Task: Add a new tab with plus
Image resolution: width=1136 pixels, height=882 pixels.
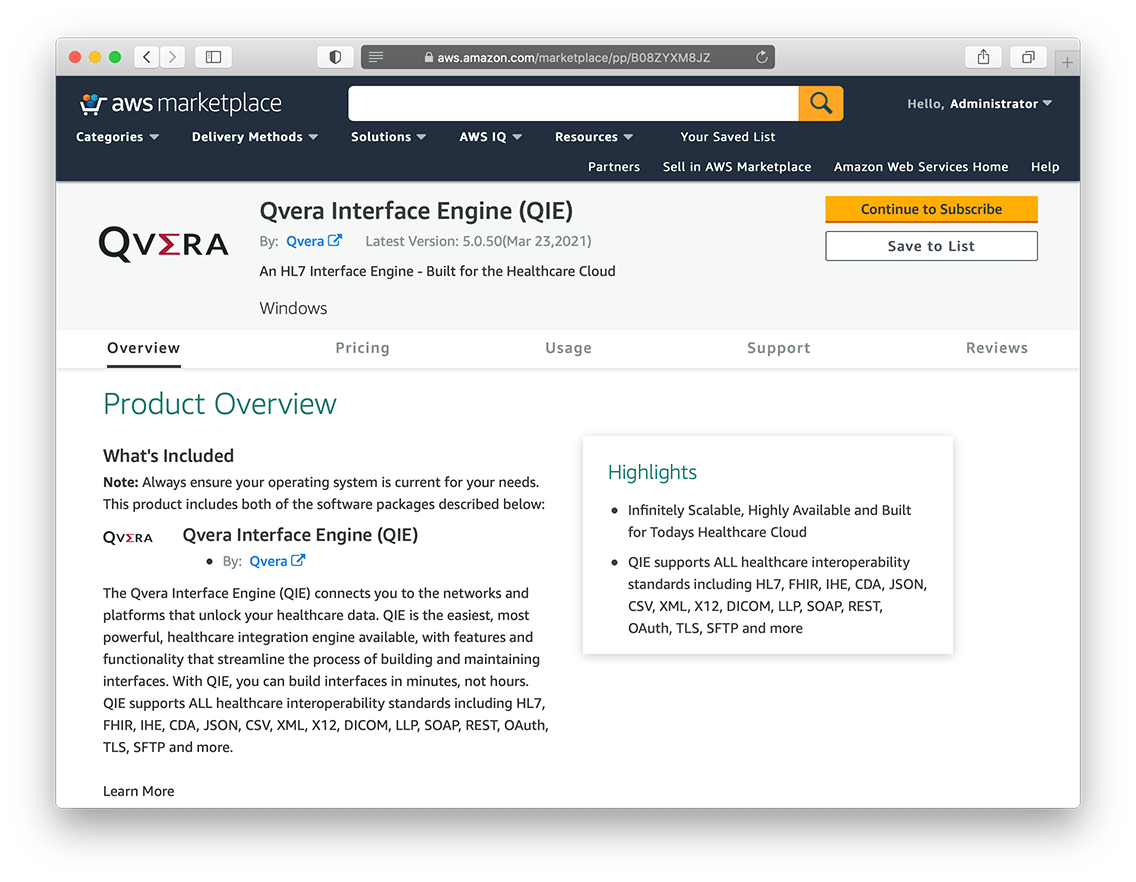Action: 1067,62
